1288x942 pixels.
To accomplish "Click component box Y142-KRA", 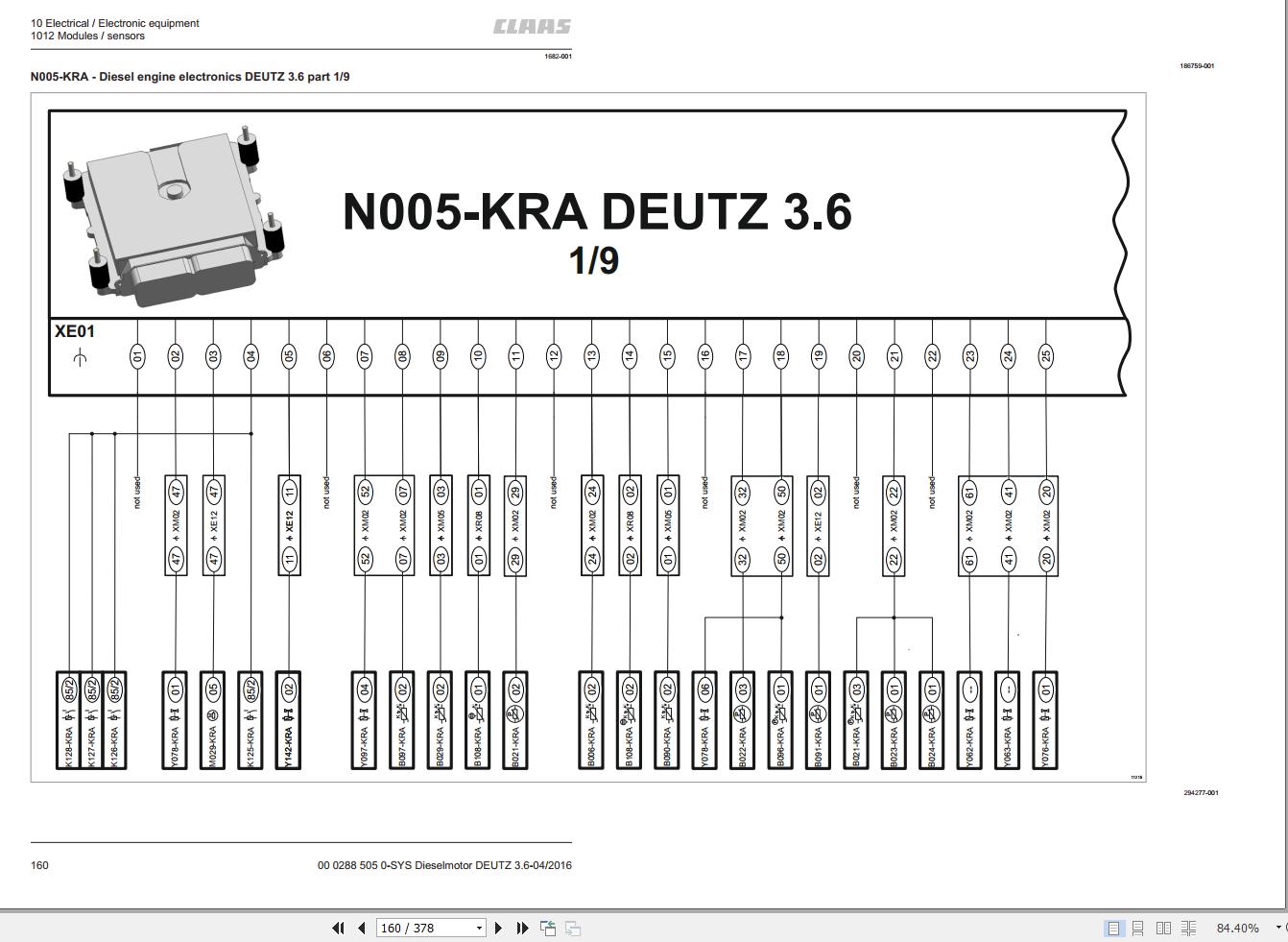I will [289, 720].
